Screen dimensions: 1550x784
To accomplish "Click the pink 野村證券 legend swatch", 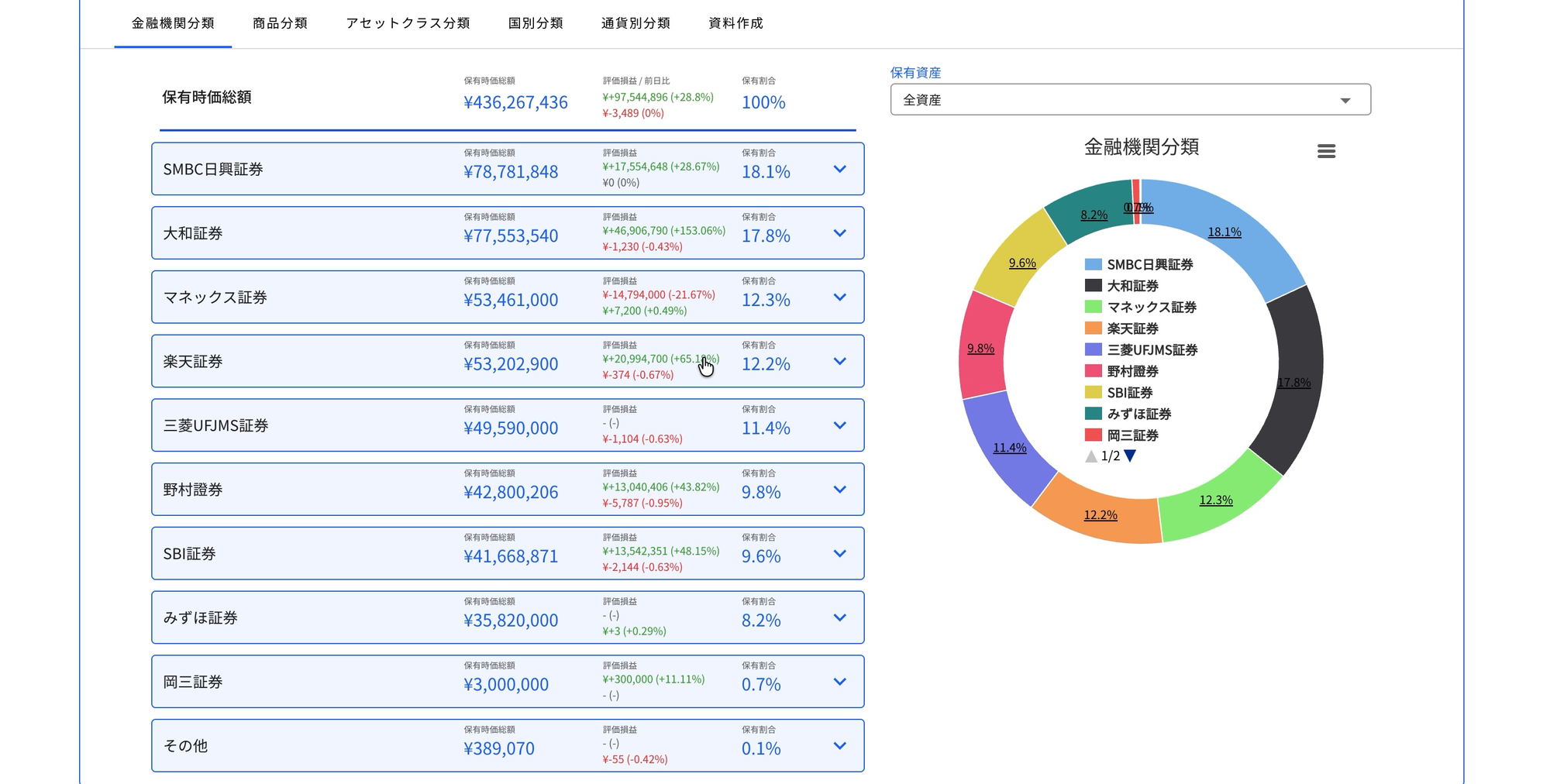I will click(x=1094, y=370).
